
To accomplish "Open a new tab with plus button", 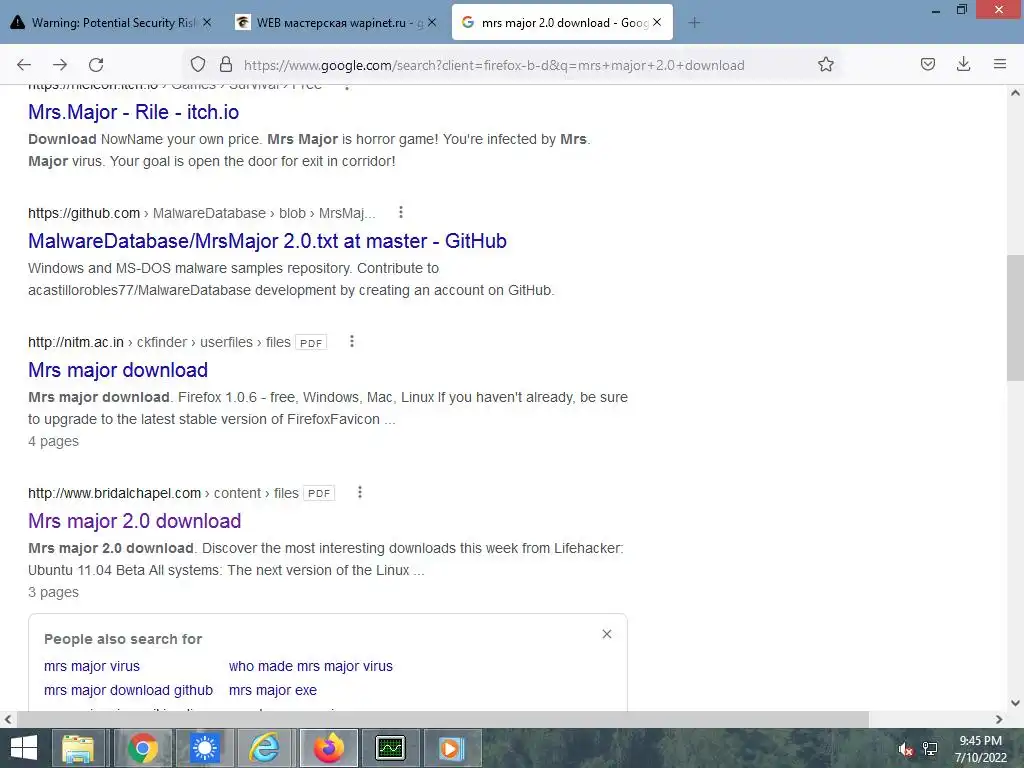I will coord(694,23).
